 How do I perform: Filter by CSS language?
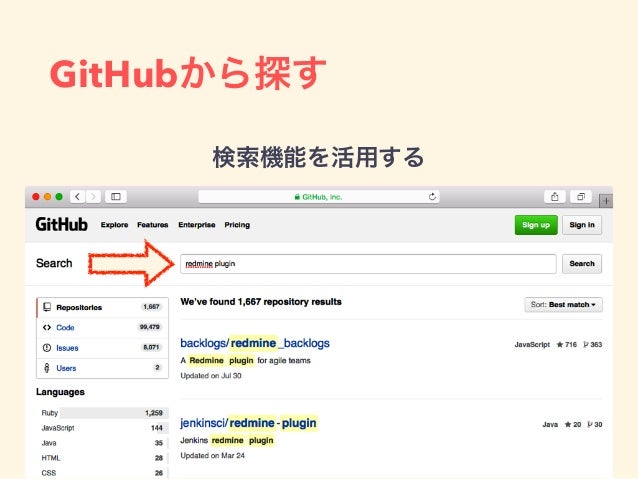104,473
